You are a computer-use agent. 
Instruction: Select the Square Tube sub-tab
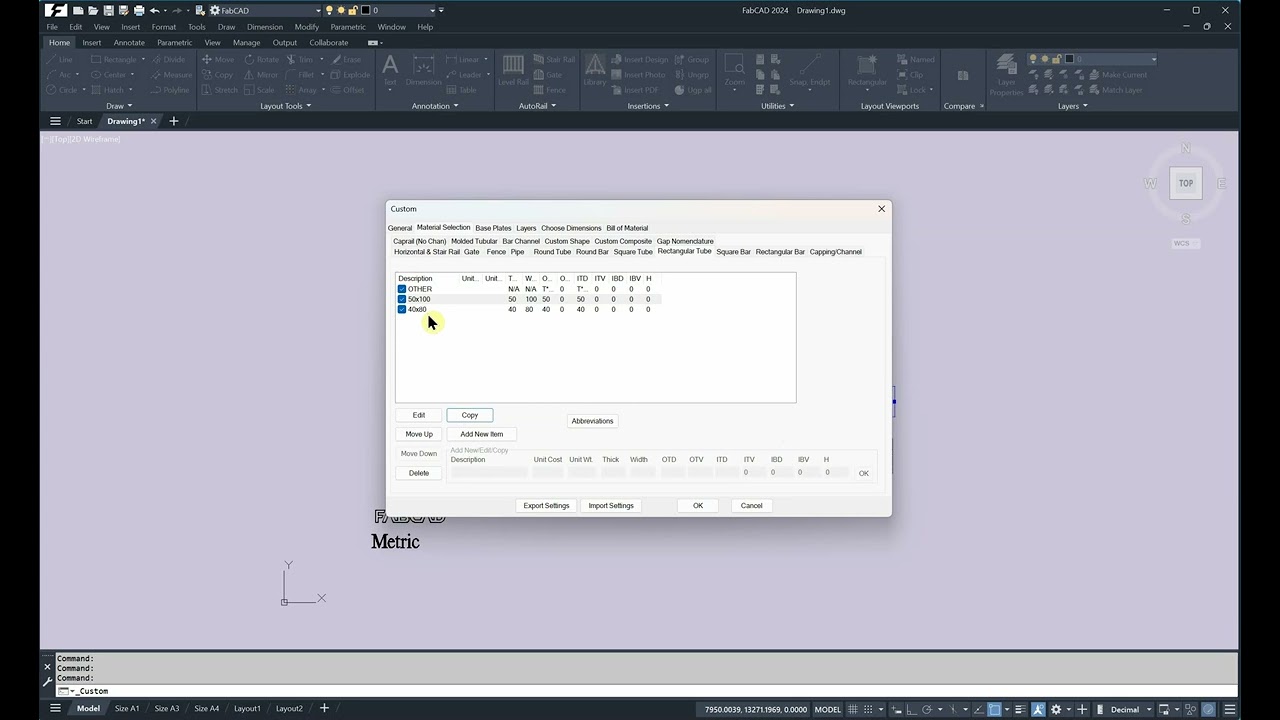633,252
